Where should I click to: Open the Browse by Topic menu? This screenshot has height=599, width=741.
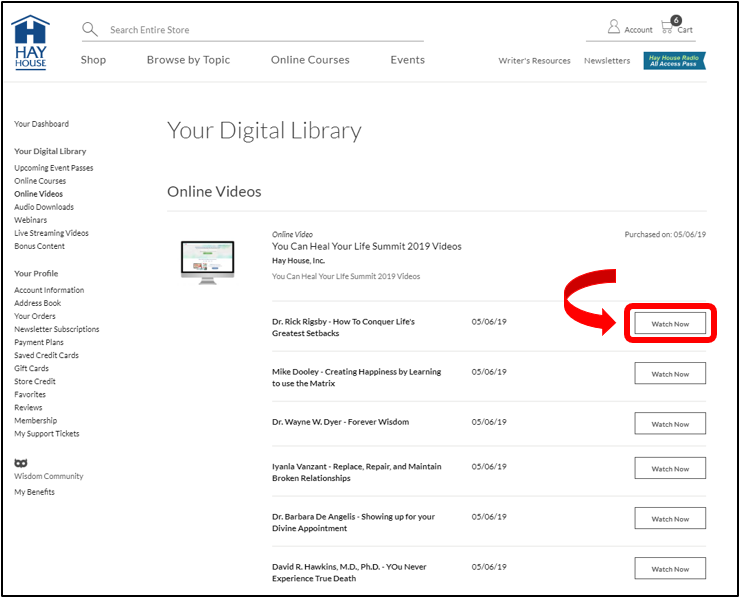(188, 60)
